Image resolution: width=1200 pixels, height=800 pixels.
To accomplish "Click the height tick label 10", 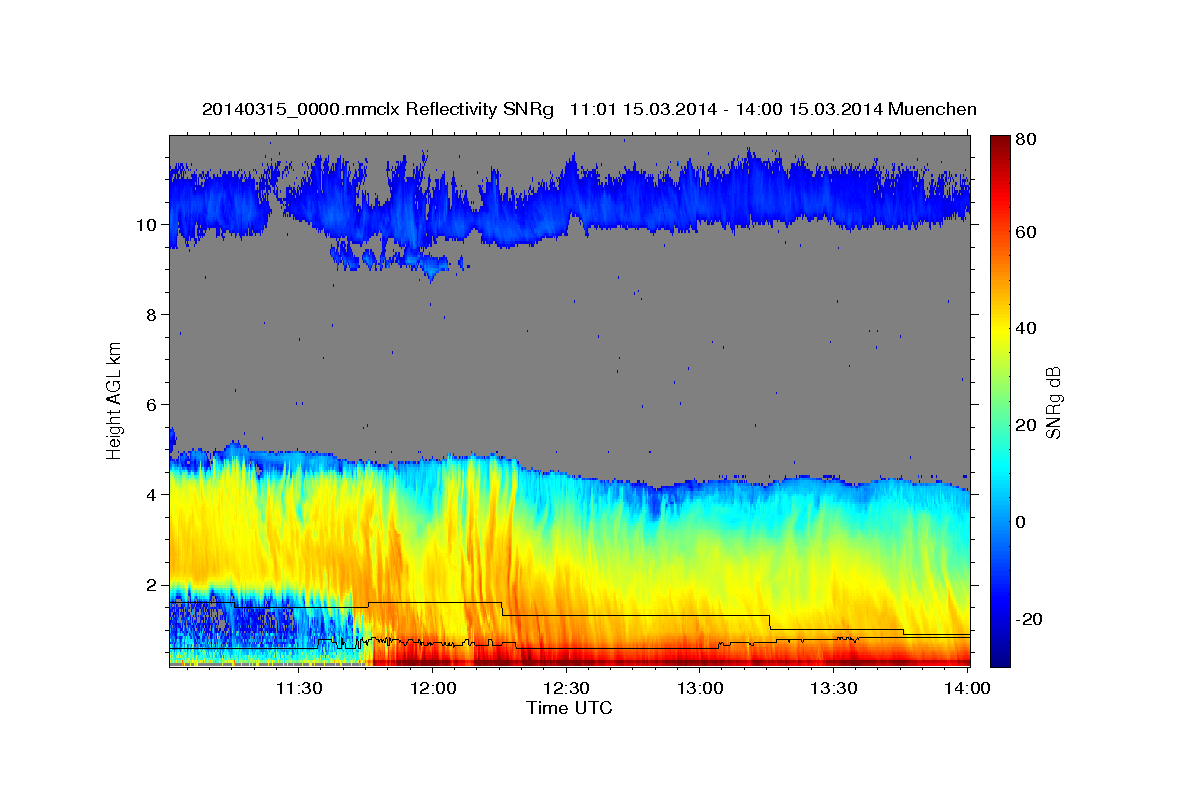I will 146,225.
